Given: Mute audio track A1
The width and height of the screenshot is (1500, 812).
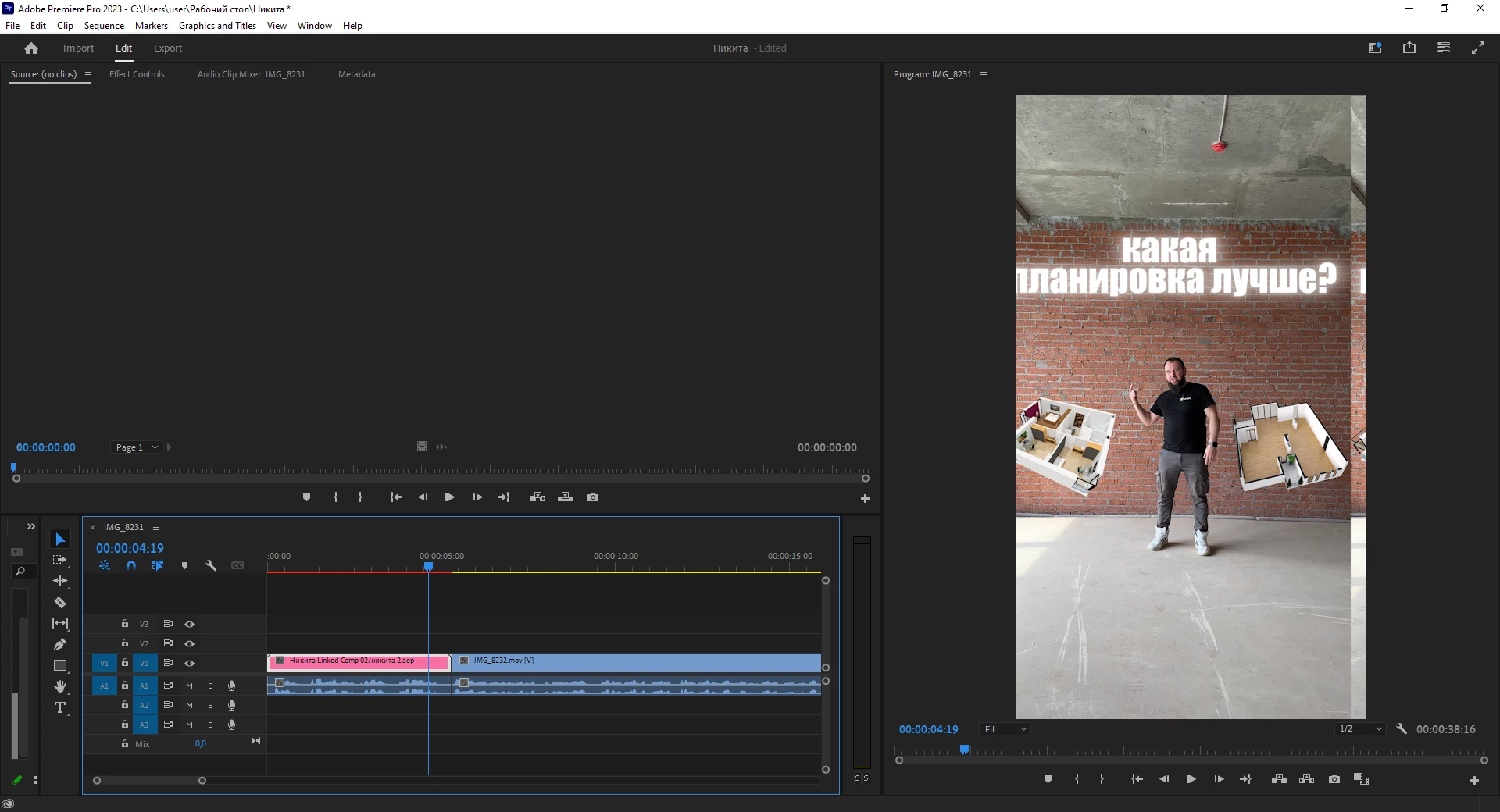Looking at the screenshot, I should coord(189,686).
